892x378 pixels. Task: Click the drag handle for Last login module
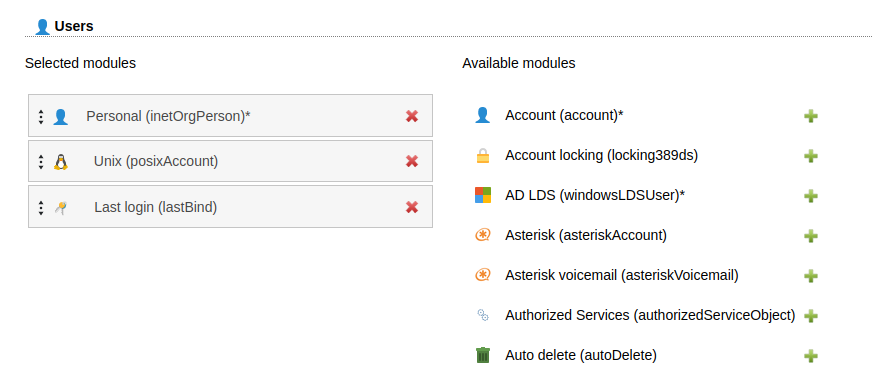41,207
